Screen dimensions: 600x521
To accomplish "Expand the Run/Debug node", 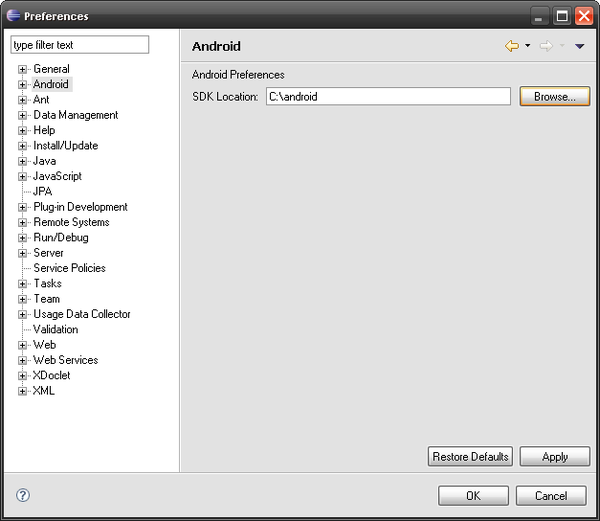I will click(x=22, y=238).
